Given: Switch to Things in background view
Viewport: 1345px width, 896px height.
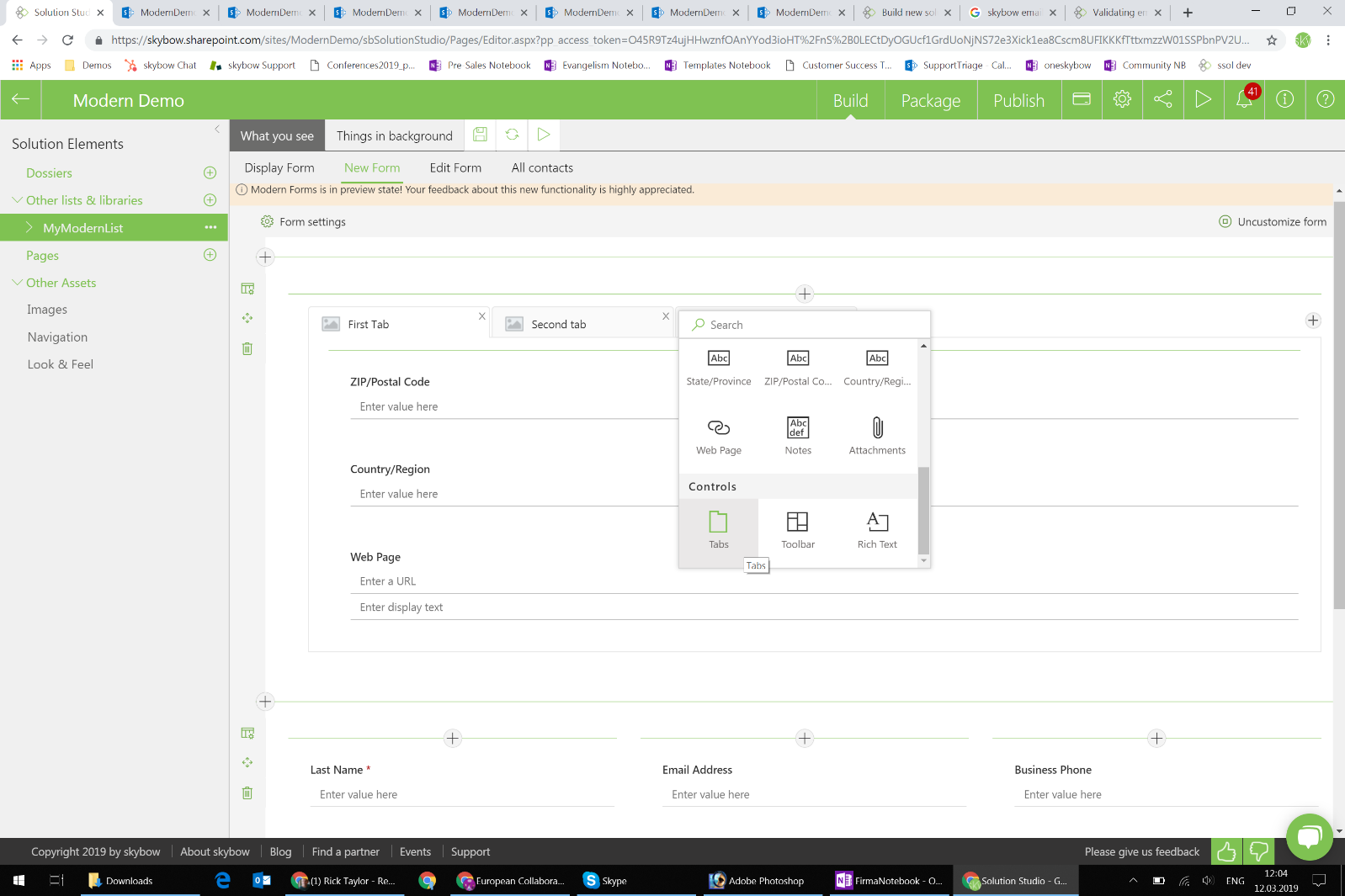Looking at the screenshot, I should point(394,136).
